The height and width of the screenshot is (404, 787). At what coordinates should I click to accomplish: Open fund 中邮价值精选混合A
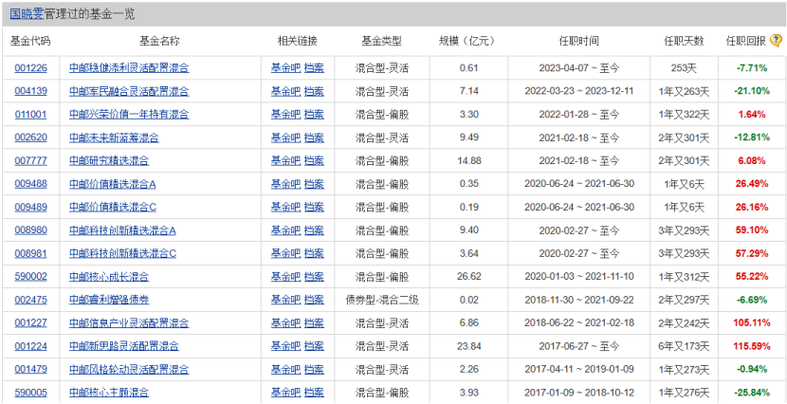coord(112,184)
